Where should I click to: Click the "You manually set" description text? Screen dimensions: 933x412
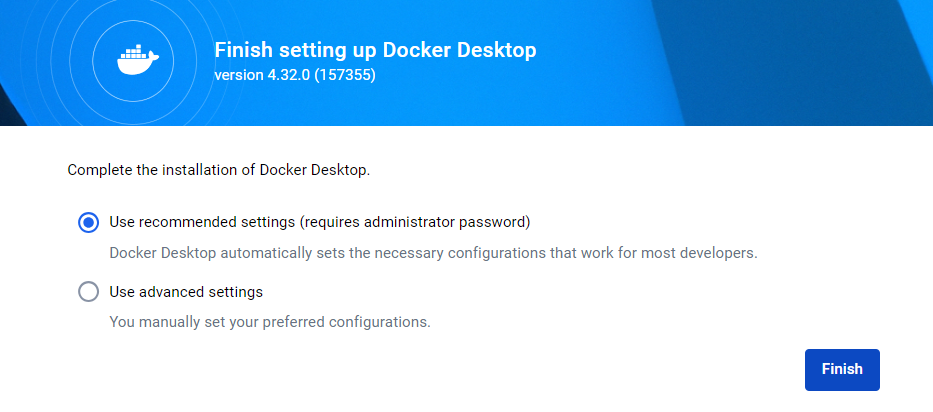269,323
